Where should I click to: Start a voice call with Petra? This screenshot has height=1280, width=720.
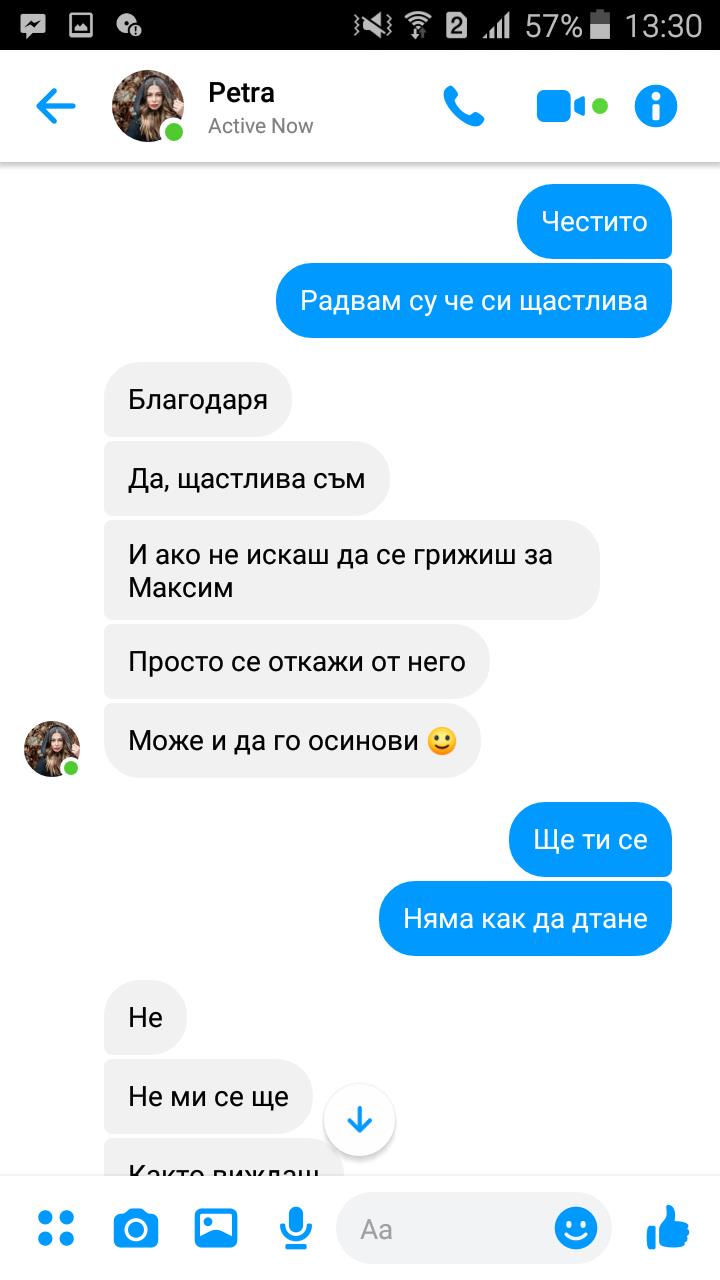pos(463,106)
